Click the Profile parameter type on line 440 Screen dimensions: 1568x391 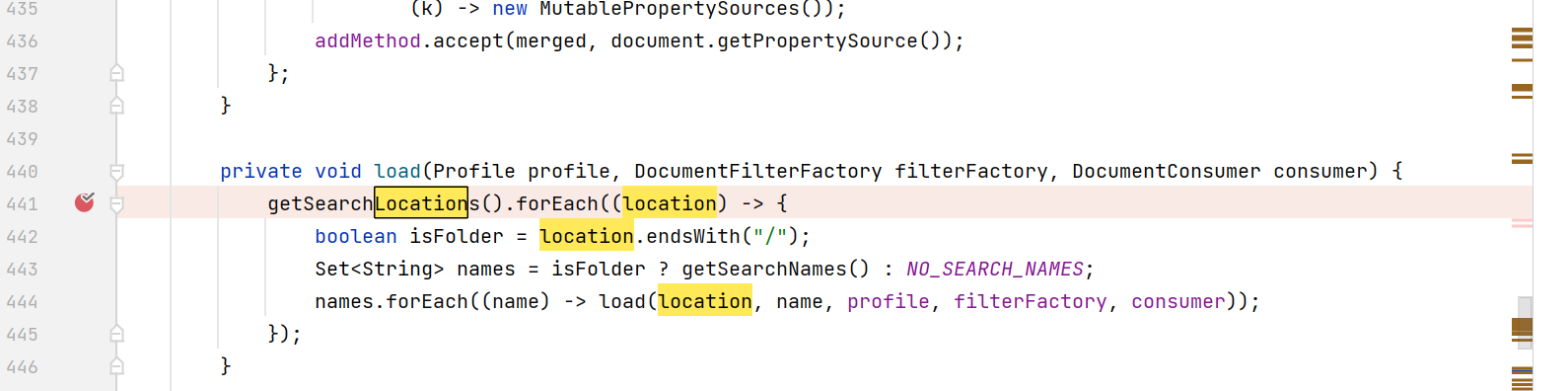(474, 171)
